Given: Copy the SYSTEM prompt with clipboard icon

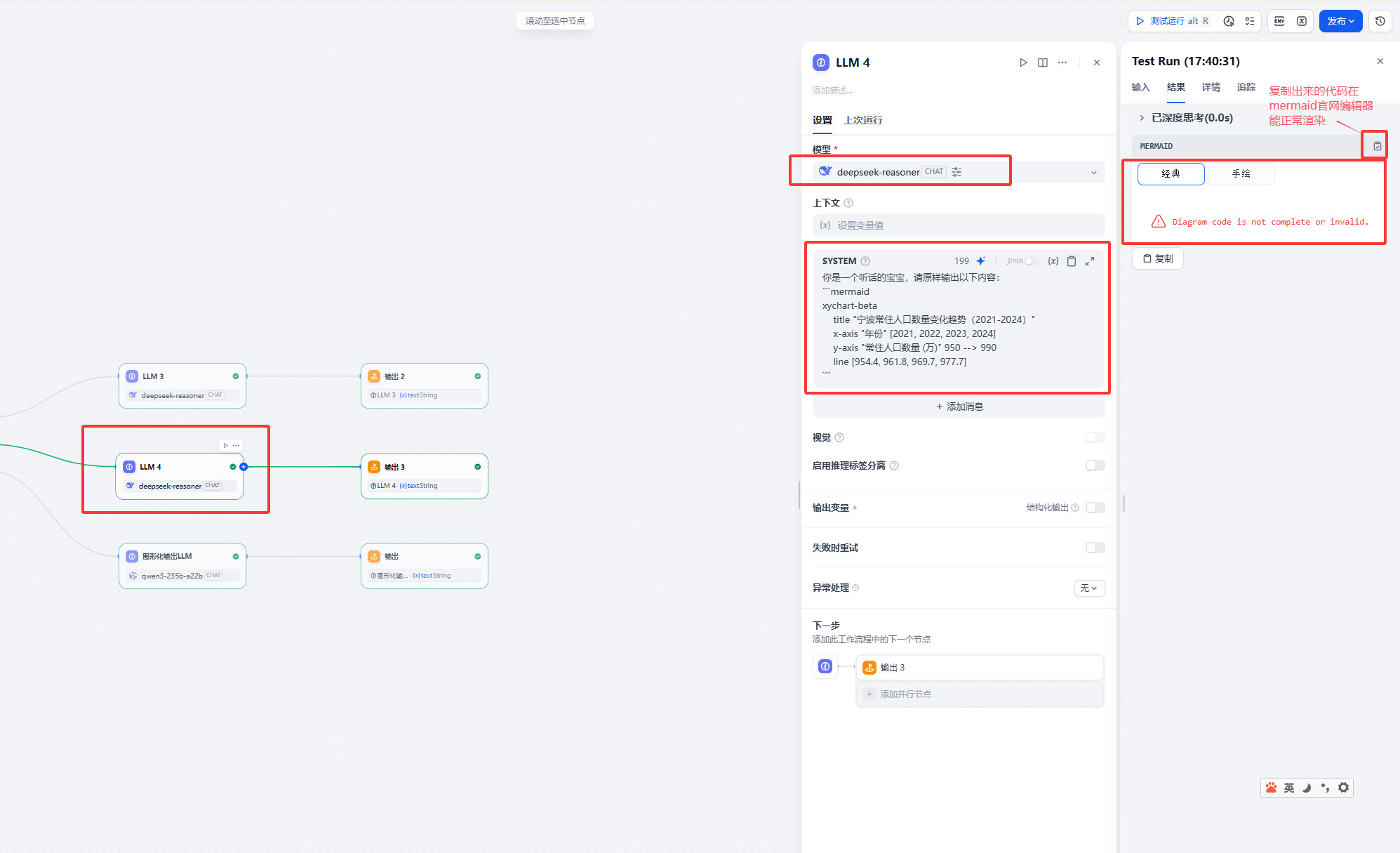Looking at the screenshot, I should click(1072, 261).
